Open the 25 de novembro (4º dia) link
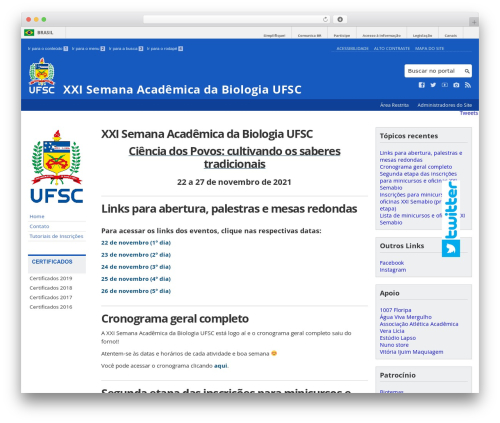Screen dimensions: 500x423 [136, 279]
